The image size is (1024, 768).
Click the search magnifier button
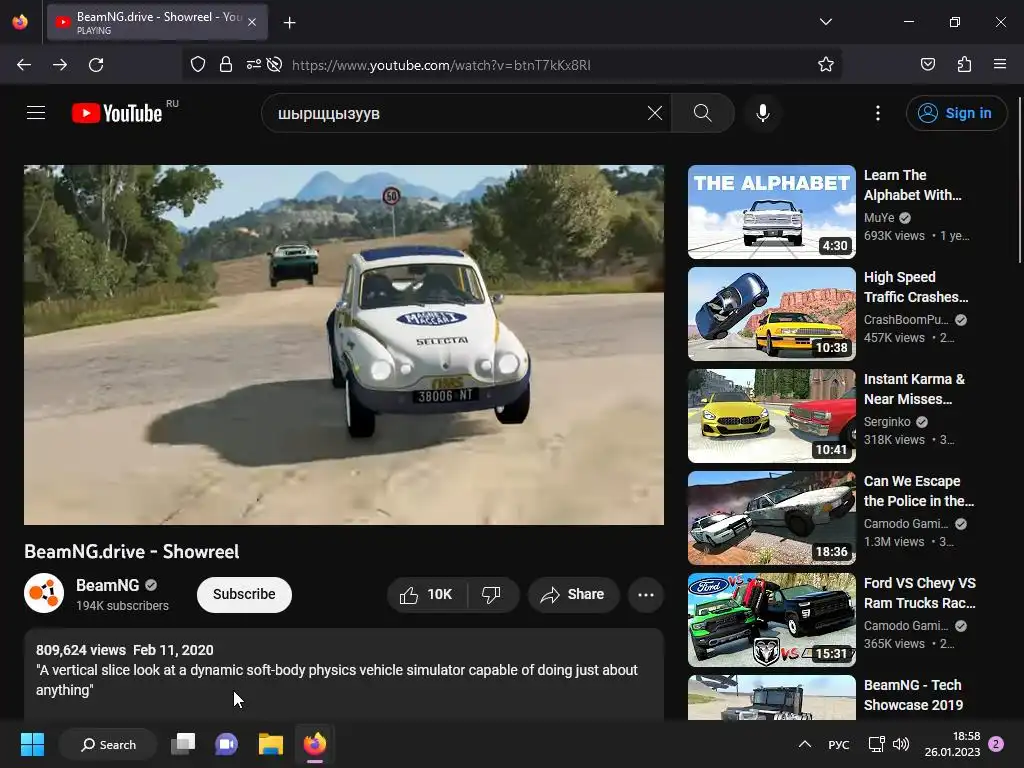(703, 113)
